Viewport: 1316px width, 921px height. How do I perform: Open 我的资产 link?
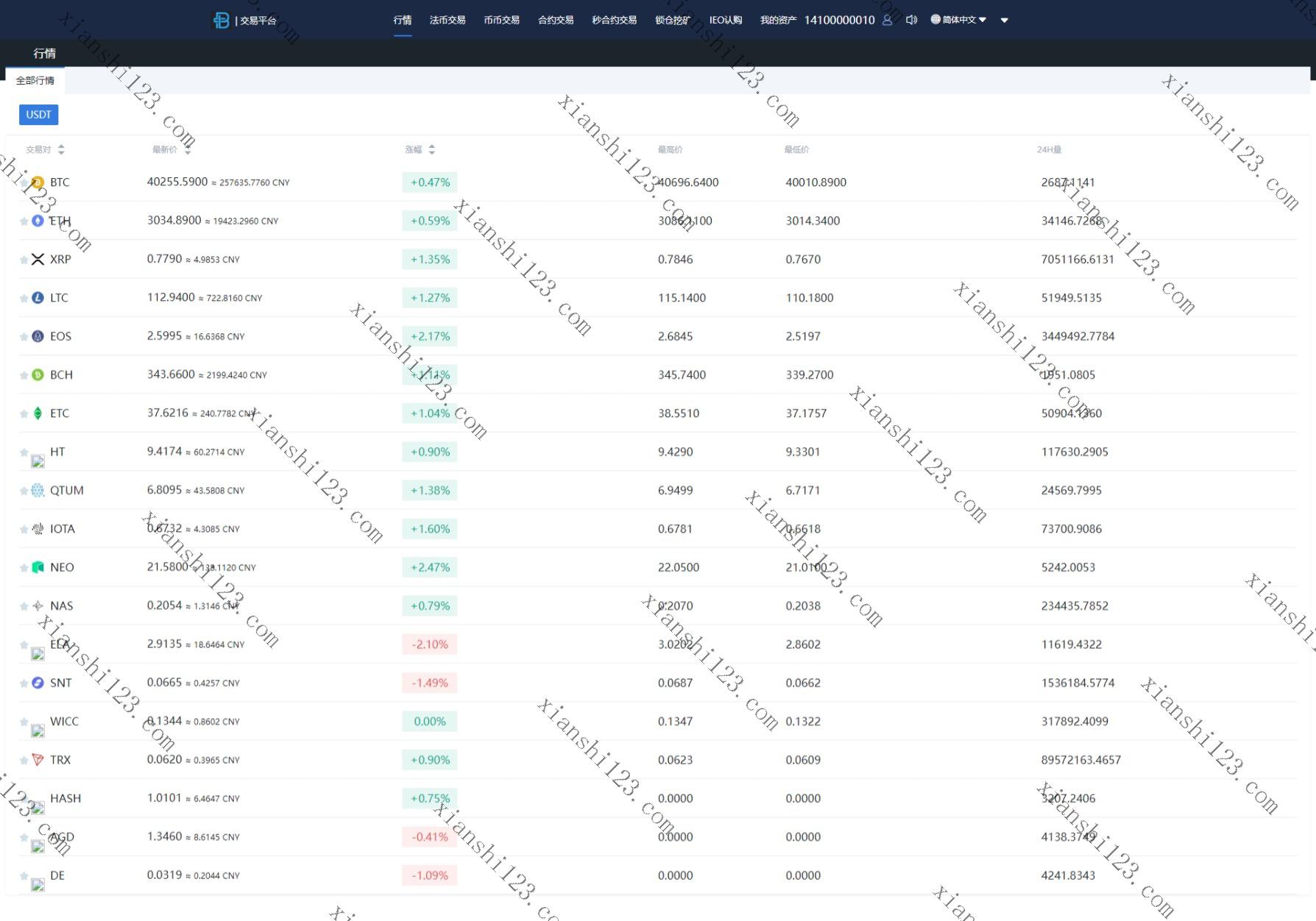[778, 20]
